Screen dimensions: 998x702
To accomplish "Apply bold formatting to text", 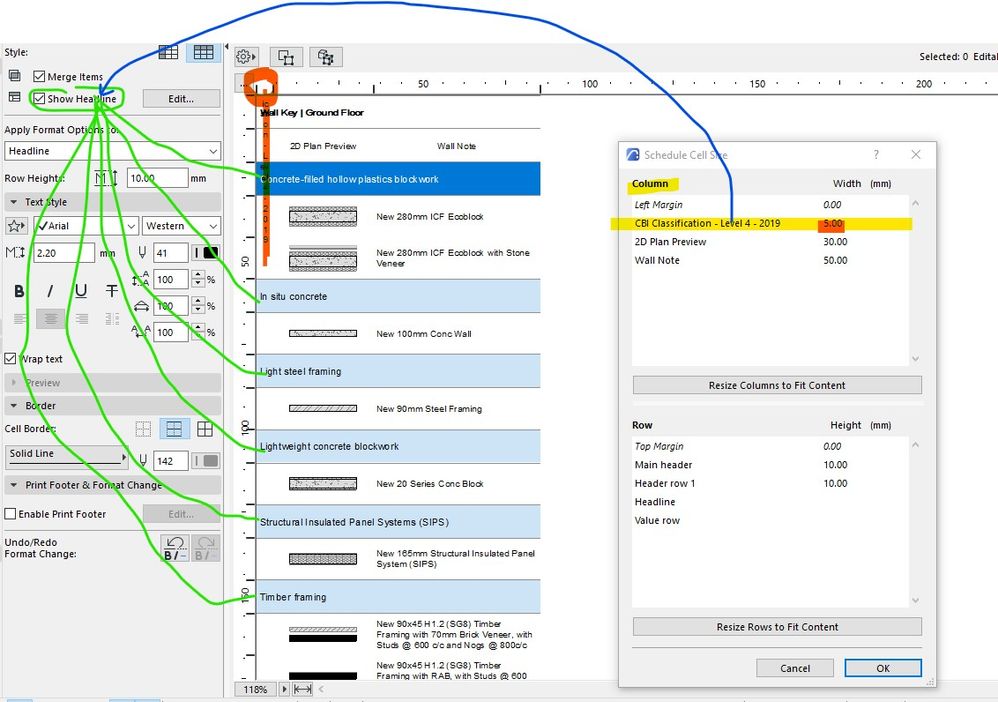I will tap(17, 291).
